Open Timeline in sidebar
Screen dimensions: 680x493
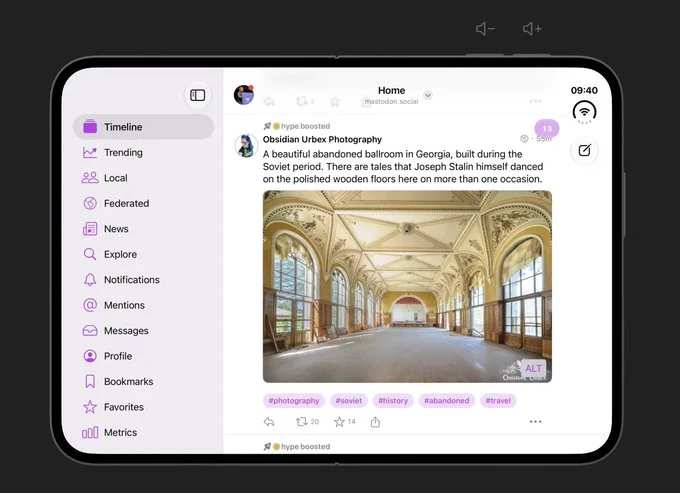143,127
